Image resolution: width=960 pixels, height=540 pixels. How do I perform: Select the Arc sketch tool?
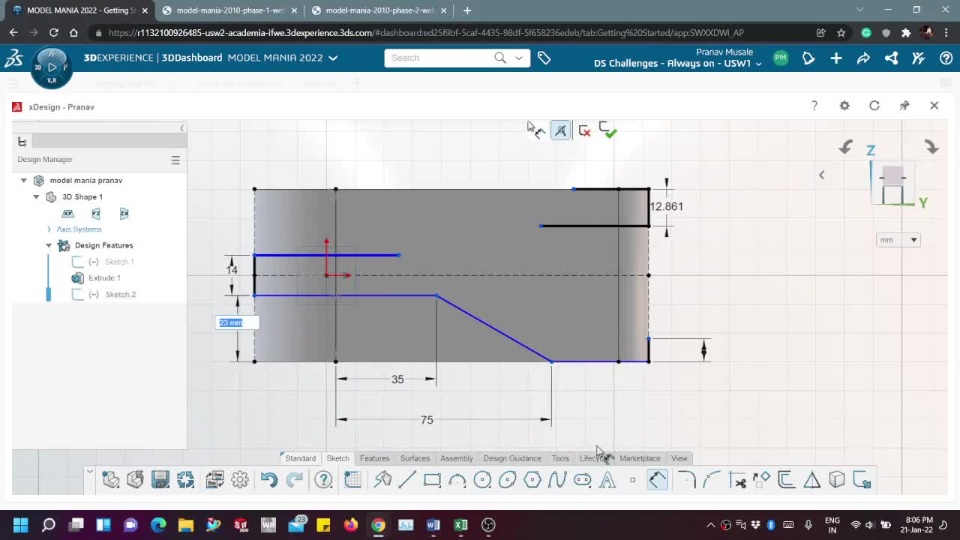pyautogui.click(x=457, y=481)
